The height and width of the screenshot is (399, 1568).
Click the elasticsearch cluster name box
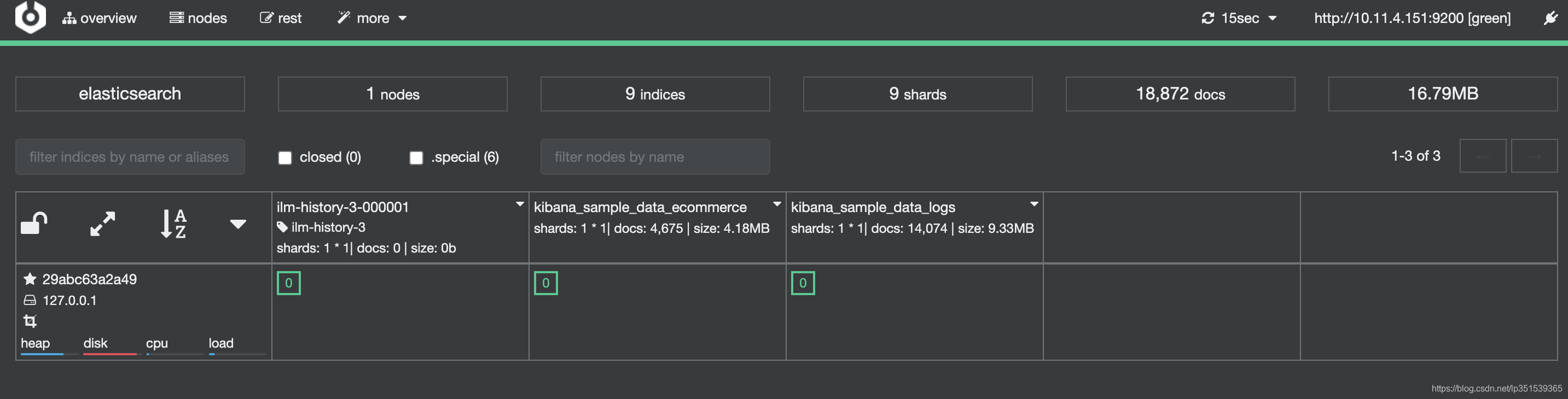(x=130, y=93)
